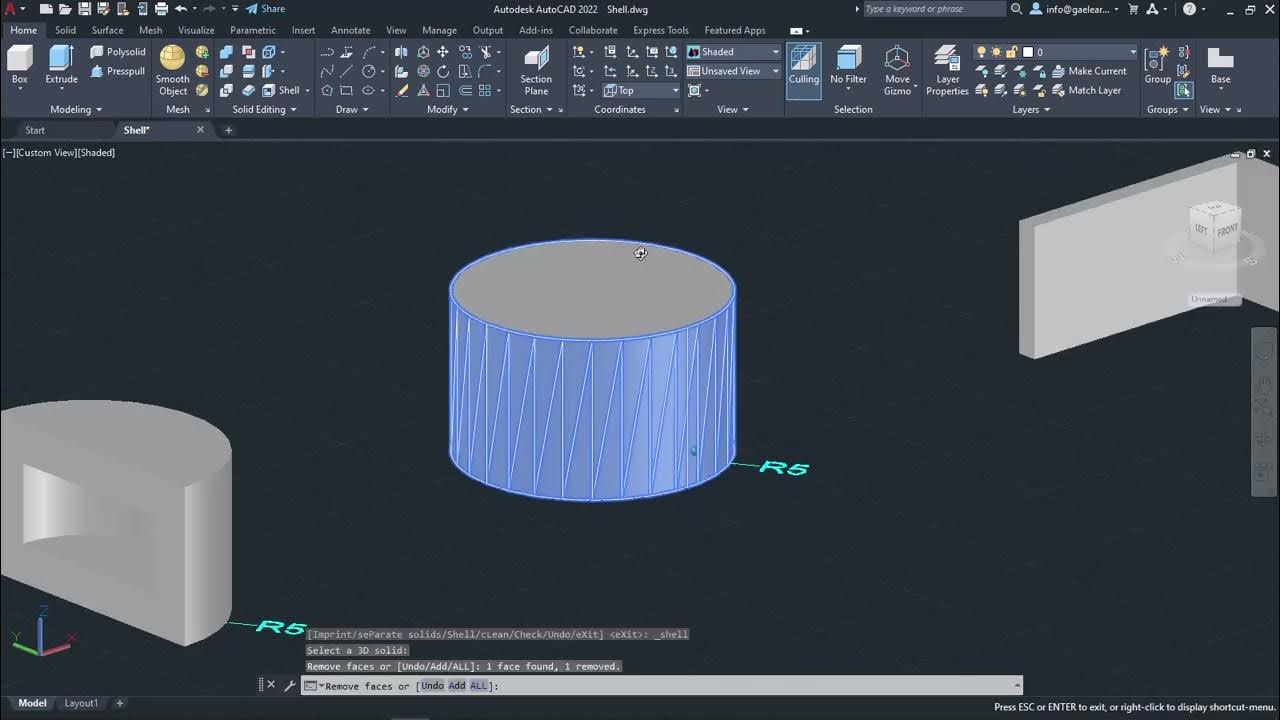Select the Polygon tool in Draw panel
Screen dimensions: 1280x720
pos(327,90)
